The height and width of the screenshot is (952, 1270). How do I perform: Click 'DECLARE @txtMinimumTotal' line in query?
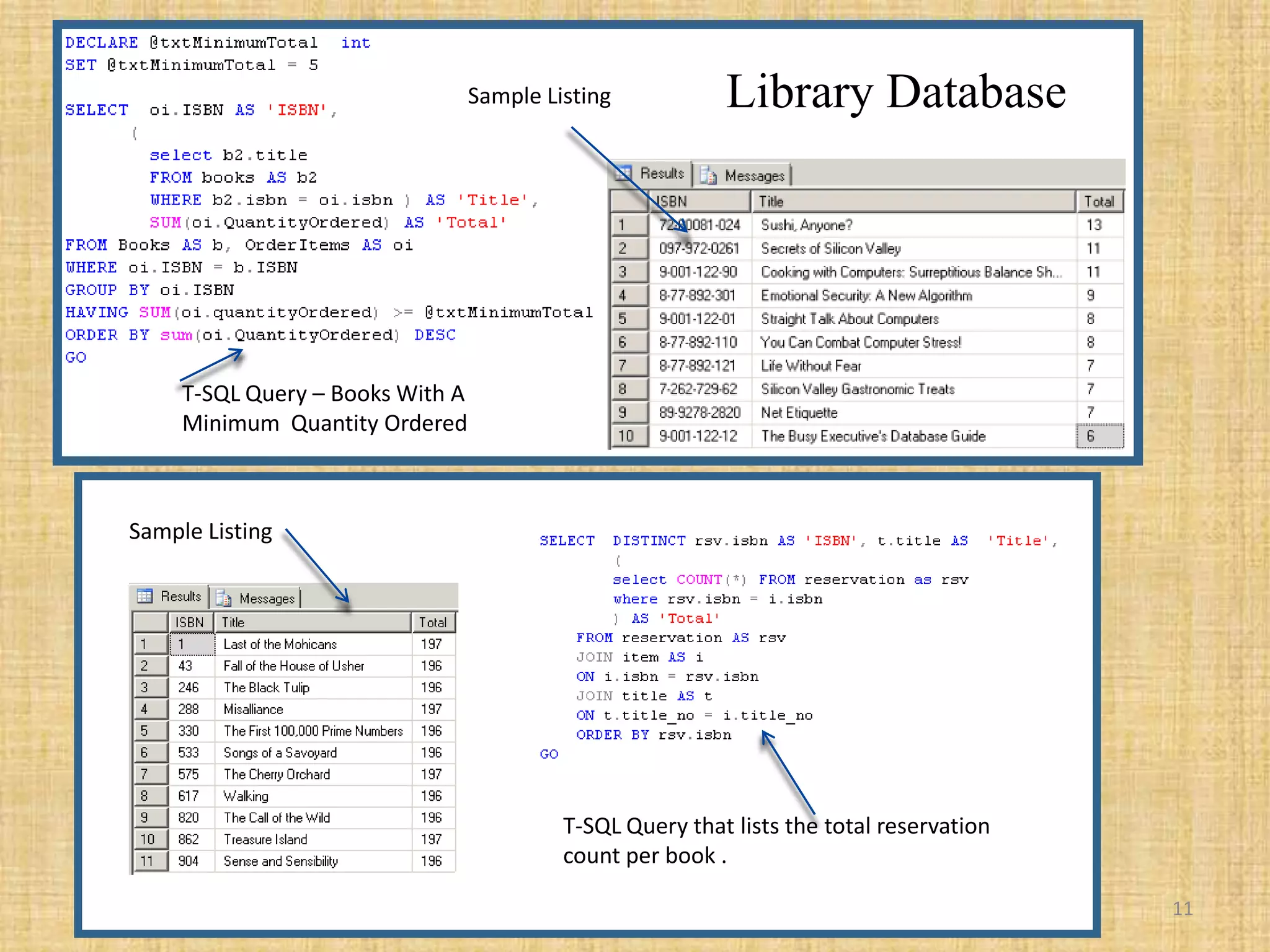(x=218, y=43)
